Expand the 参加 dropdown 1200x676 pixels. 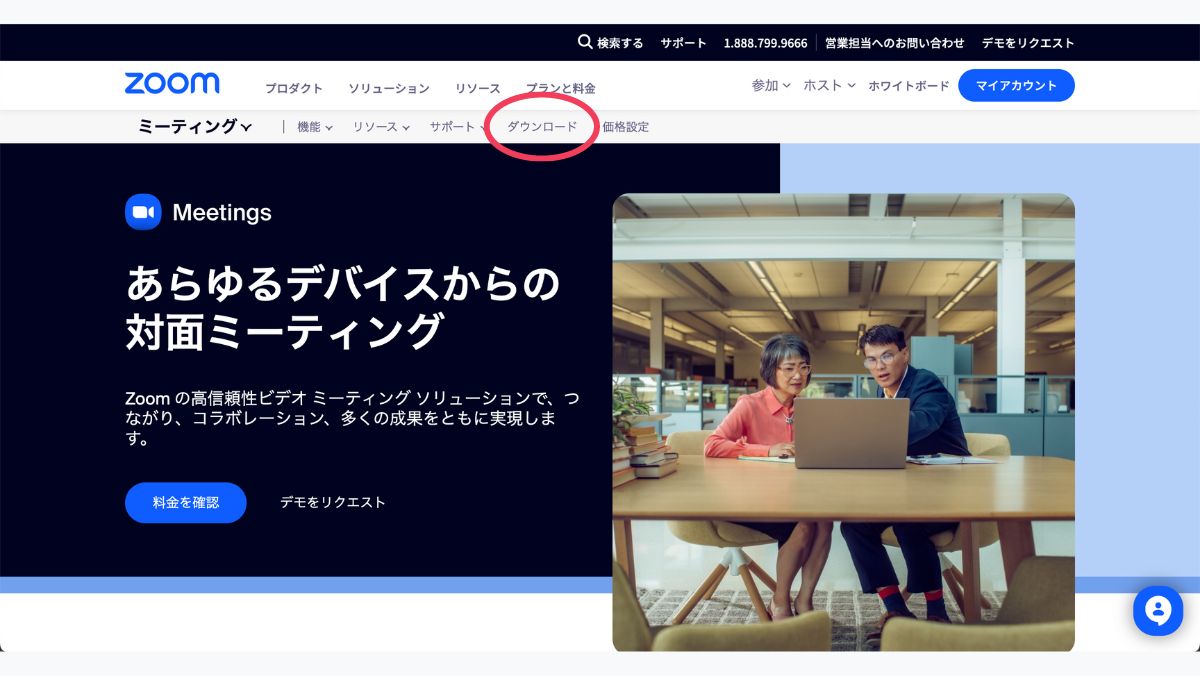771,86
